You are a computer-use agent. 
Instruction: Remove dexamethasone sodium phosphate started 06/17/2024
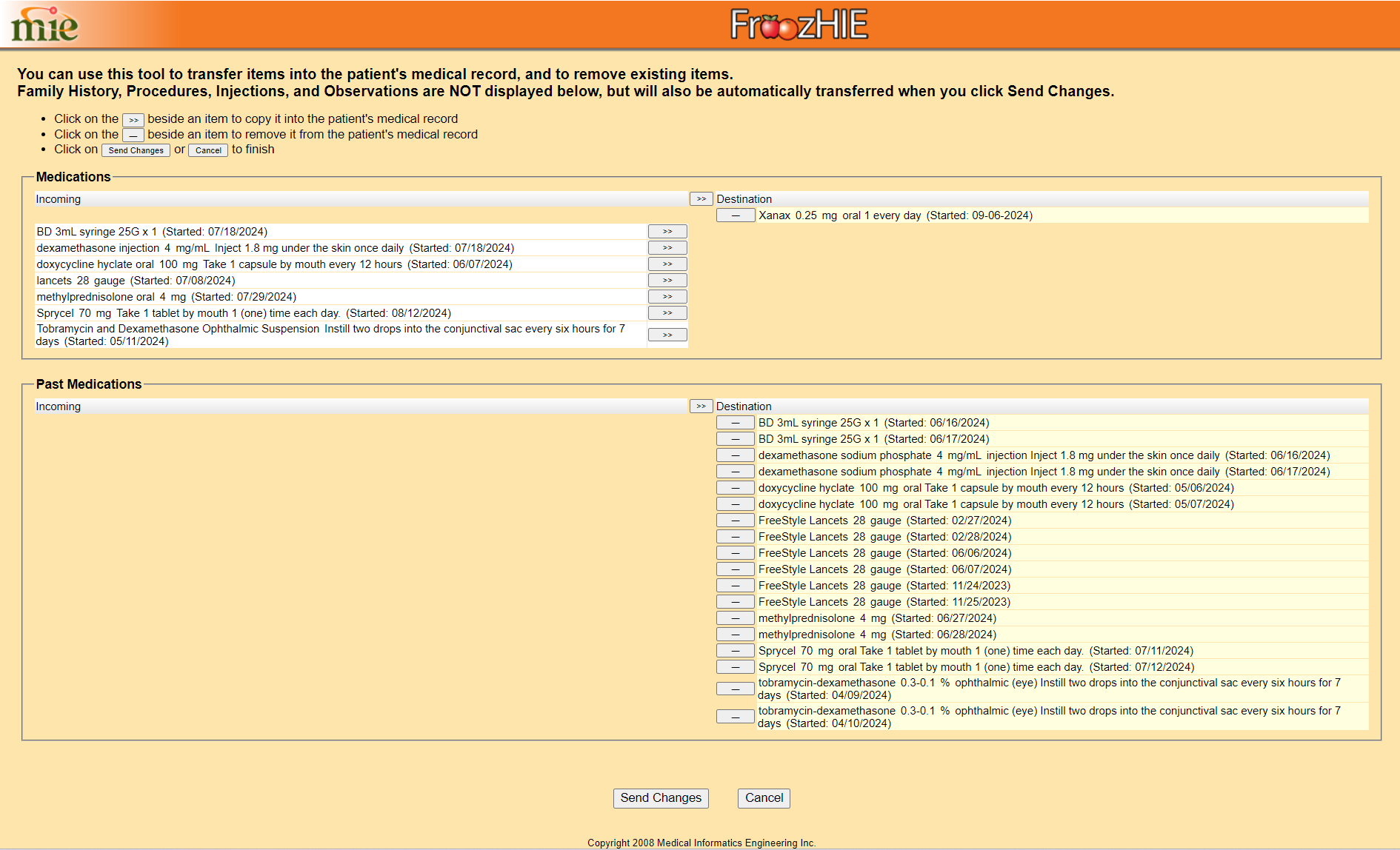735,472
